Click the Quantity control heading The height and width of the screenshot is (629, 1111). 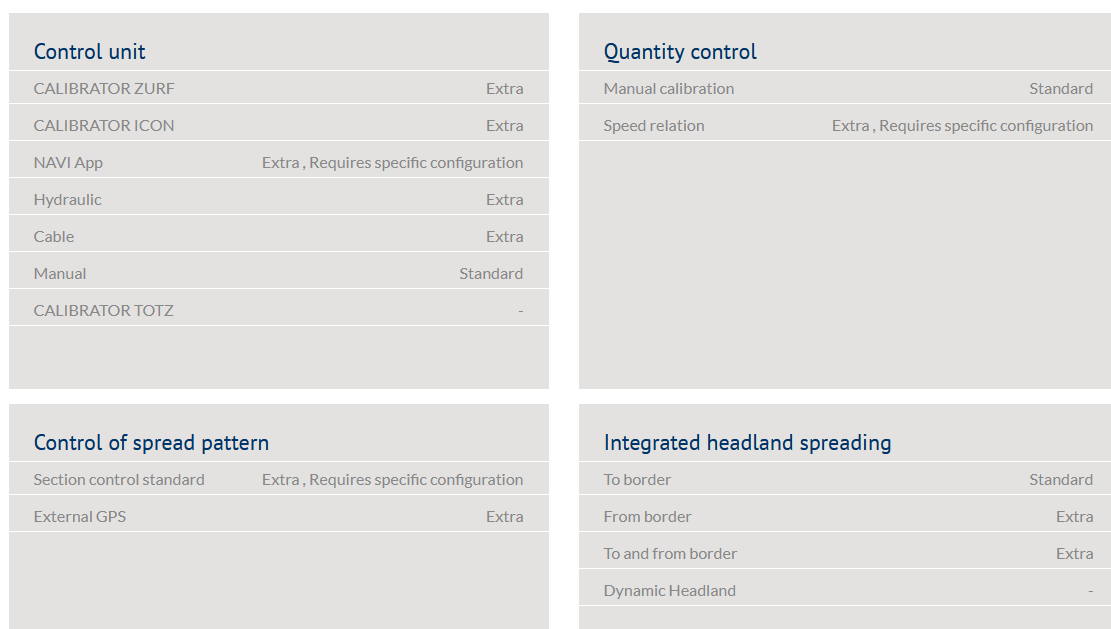coord(680,52)
